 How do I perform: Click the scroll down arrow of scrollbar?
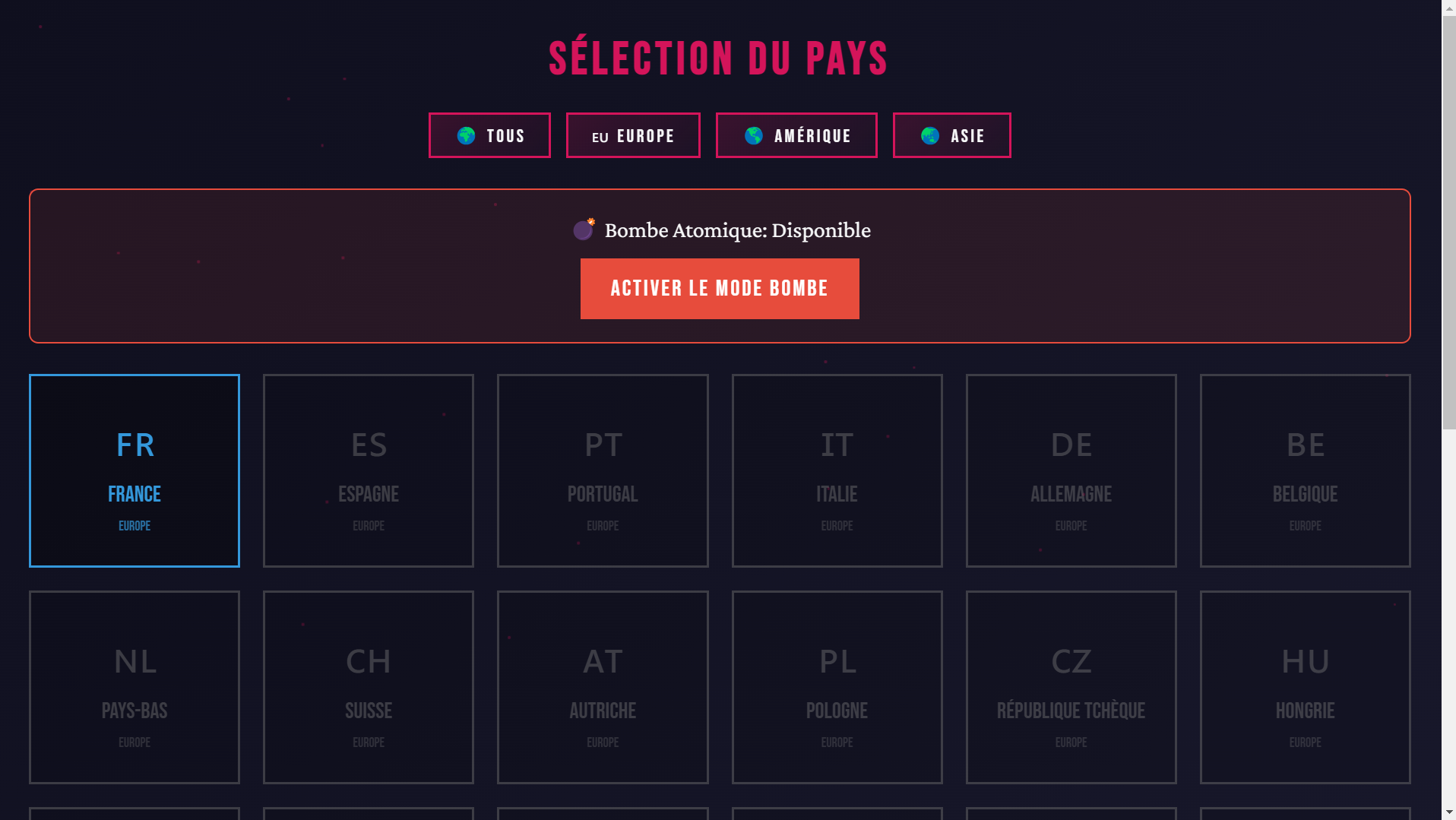pos(1449,812)
